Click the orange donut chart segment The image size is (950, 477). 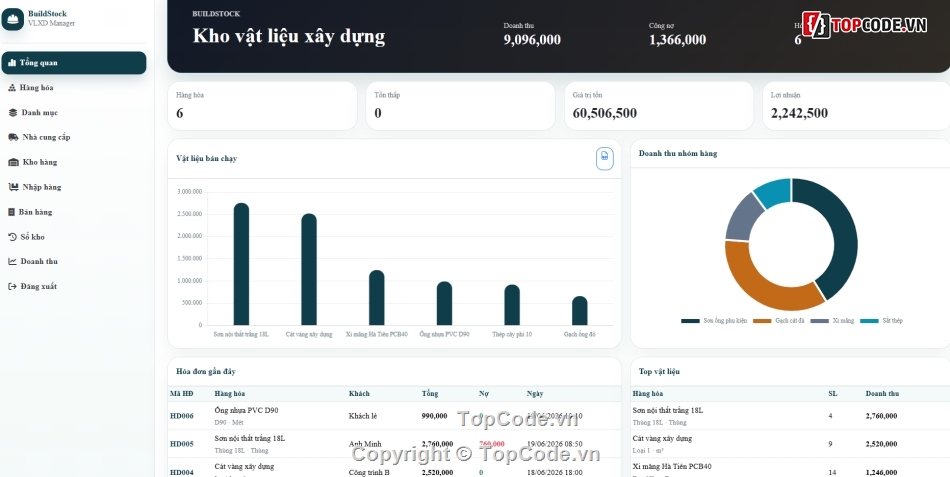coord(754,285)
